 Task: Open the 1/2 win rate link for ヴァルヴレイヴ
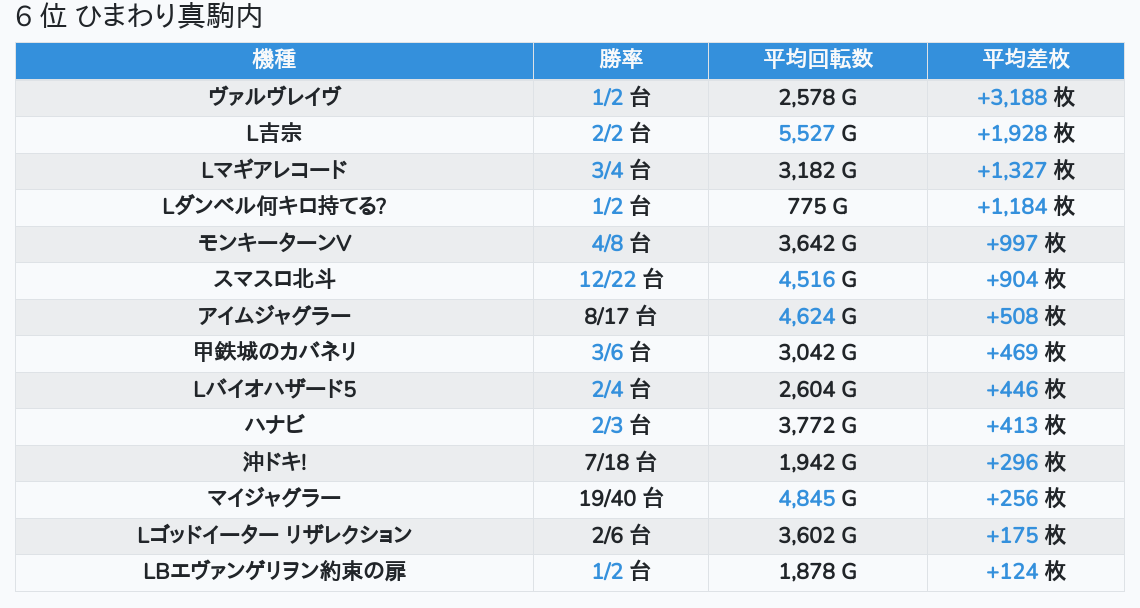(x=607, y=97)
